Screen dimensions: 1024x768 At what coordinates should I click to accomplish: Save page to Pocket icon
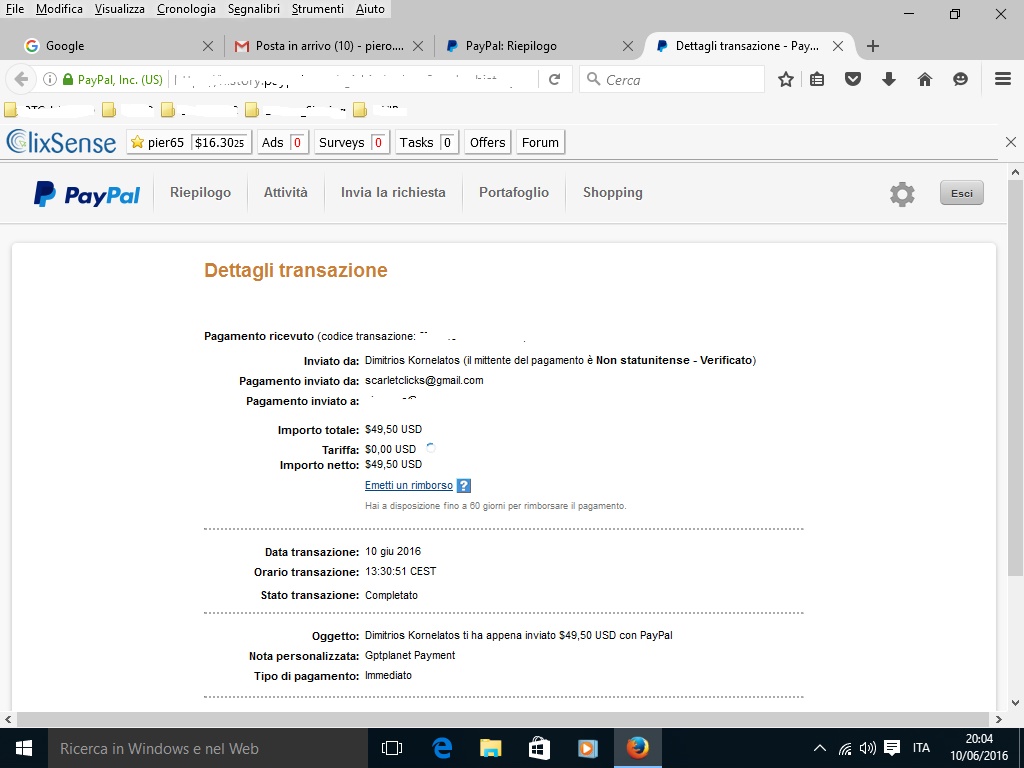pos(853,79)
